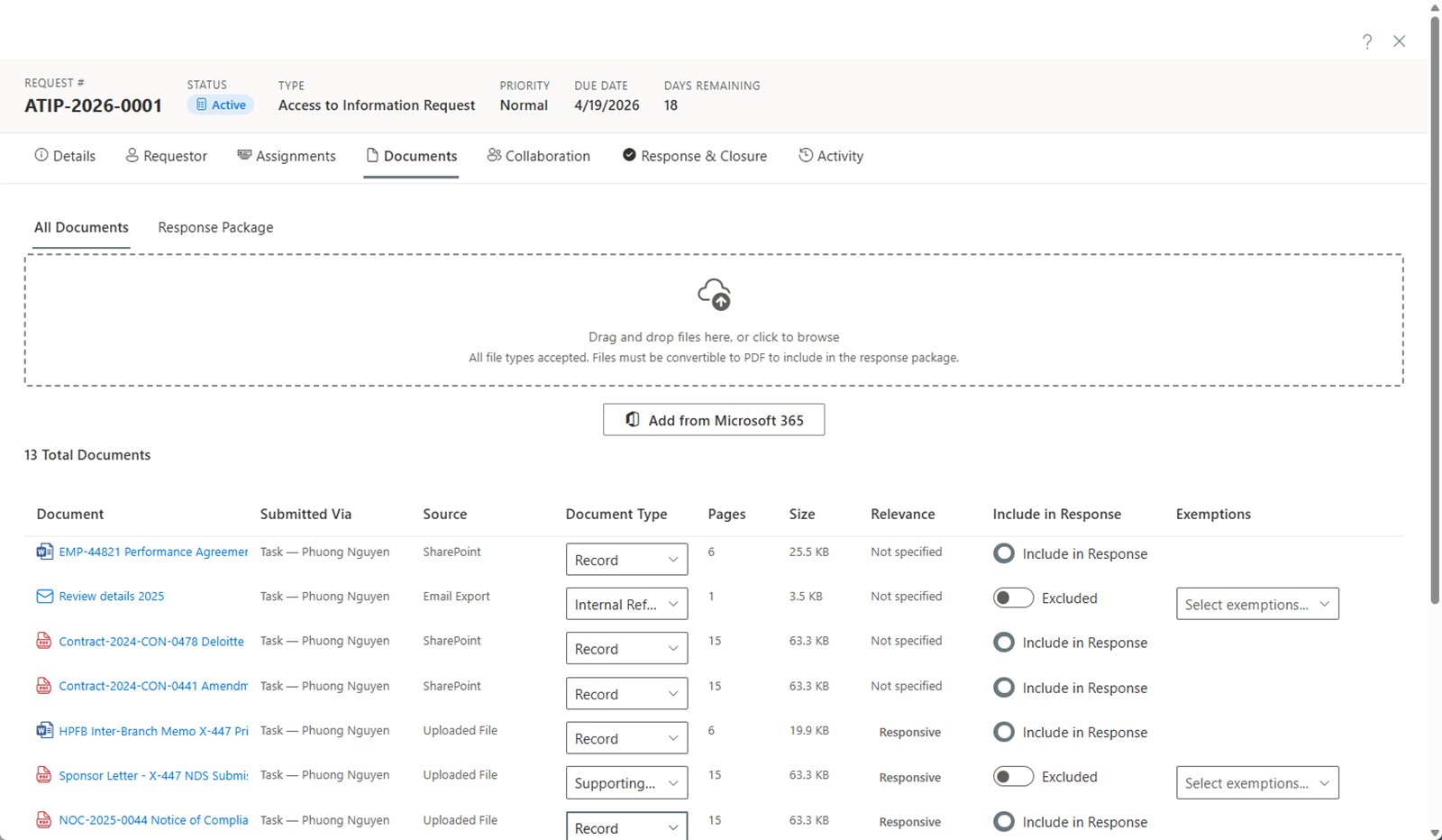This screenshot has width=1442, height=840.
Task: Toggle the Sponsor Letter exclusion switch
Action: (1013, 776)
